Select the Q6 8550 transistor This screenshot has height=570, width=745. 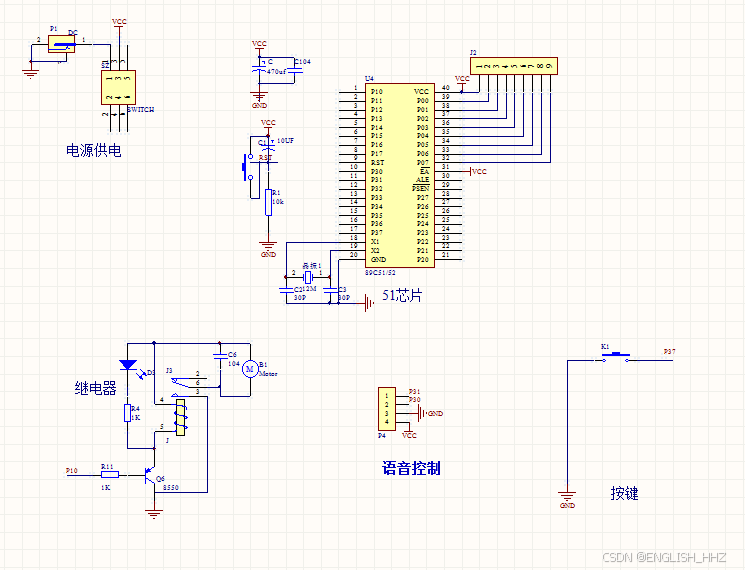(x=150, y=475)
